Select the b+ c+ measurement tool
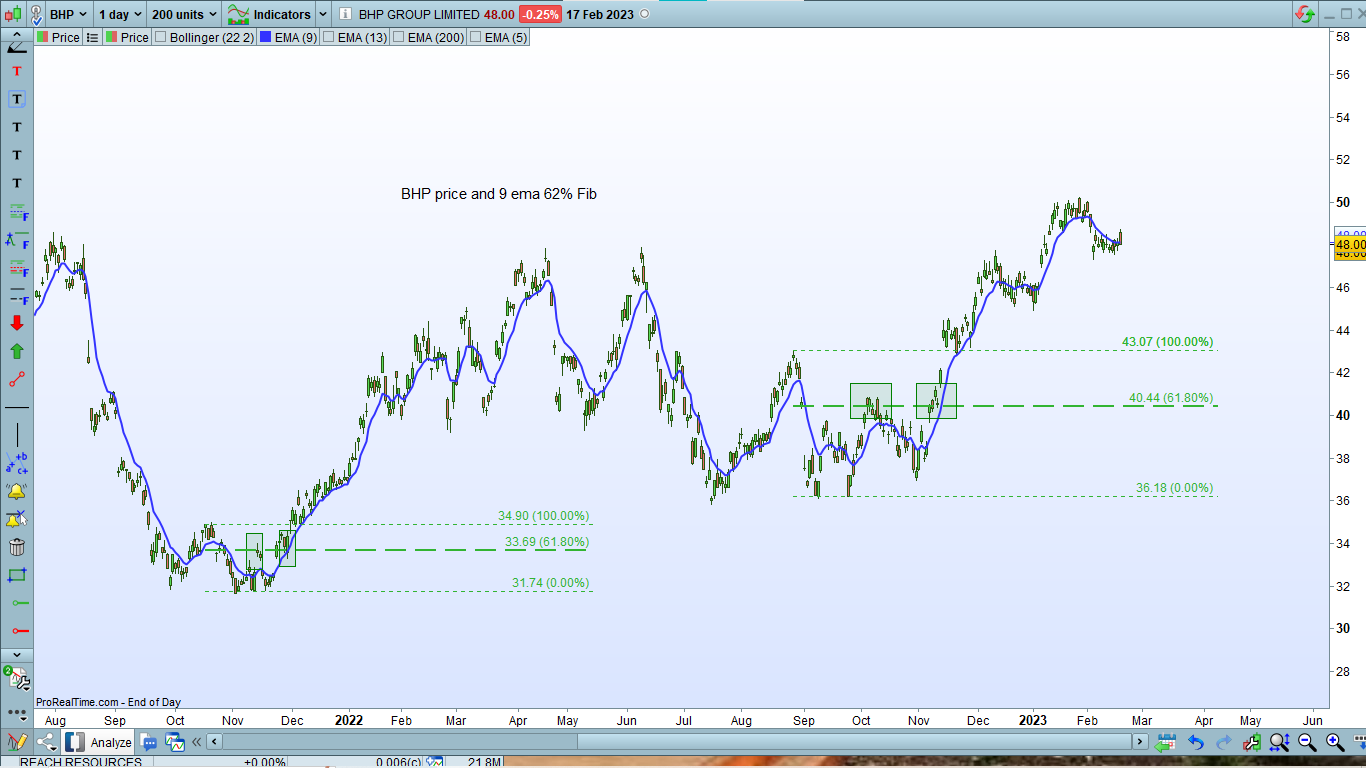This screenshot has width=1366, height=768. coord(17,463)
